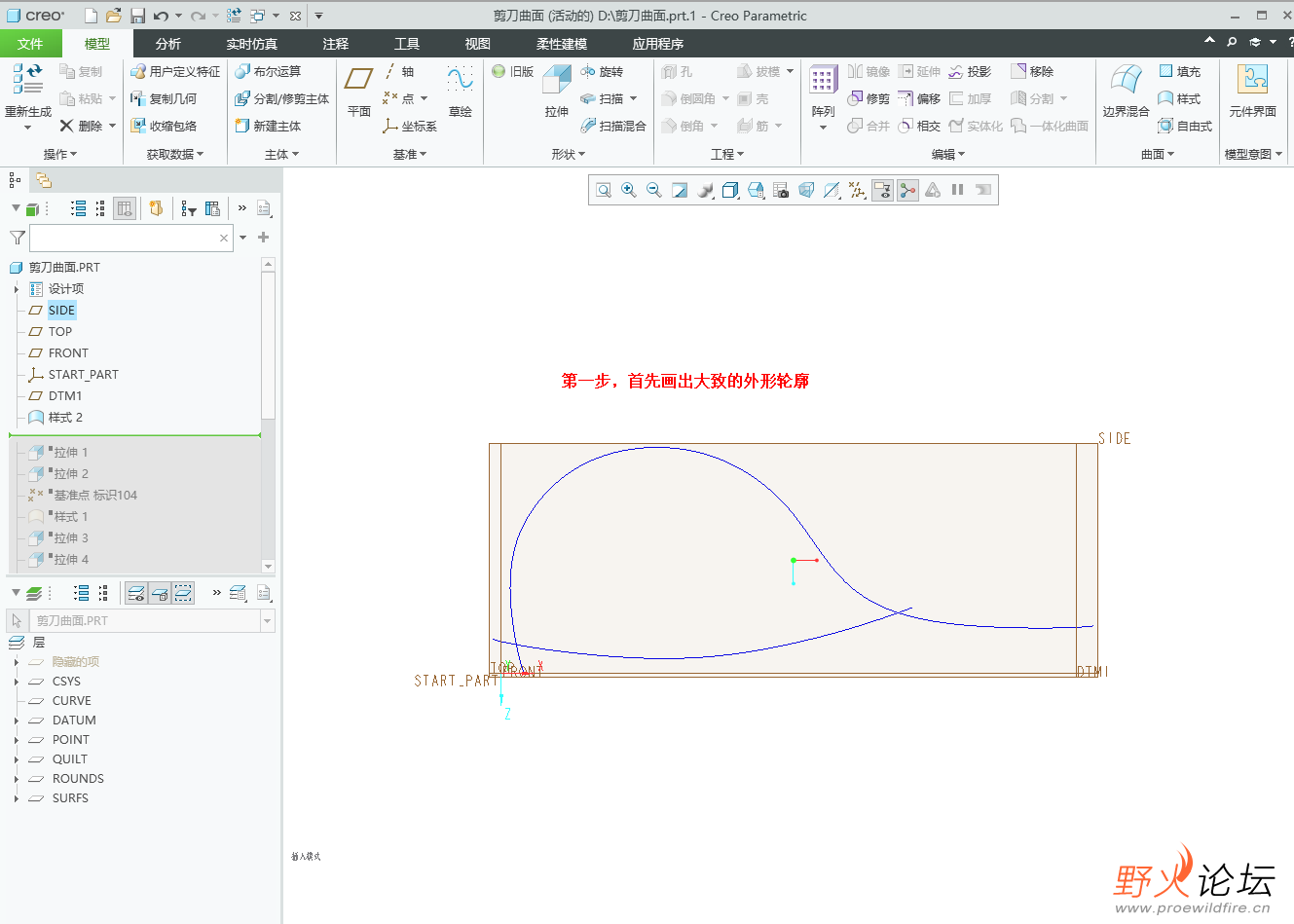Click the Undo arrow in quick access toolbar
This screenshot has height=924, width=1294.
(161, 16)
